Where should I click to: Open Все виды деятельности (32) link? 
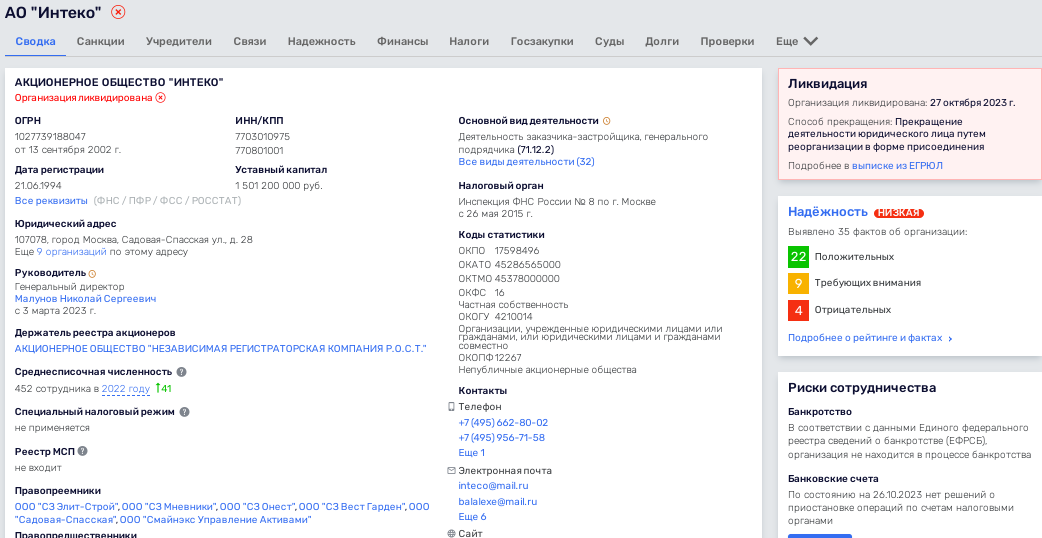(526, 161)
